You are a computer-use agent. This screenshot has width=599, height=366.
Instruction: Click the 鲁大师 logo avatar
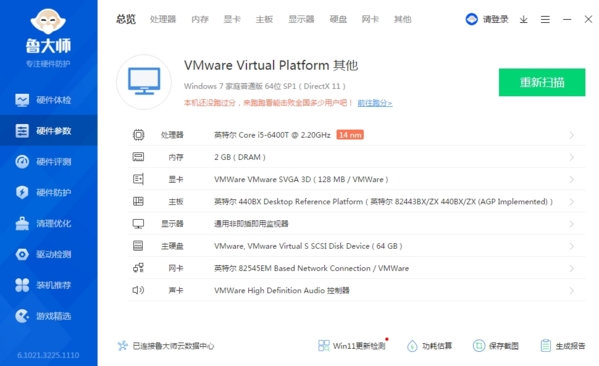pyautogui.click(x=48, y=21)
